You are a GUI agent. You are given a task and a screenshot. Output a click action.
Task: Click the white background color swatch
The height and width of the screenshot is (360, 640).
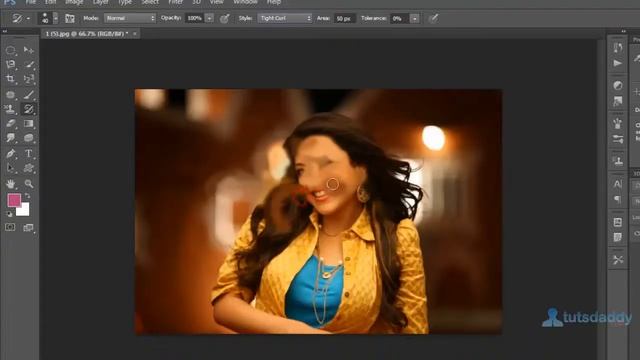tap(24, 210)
